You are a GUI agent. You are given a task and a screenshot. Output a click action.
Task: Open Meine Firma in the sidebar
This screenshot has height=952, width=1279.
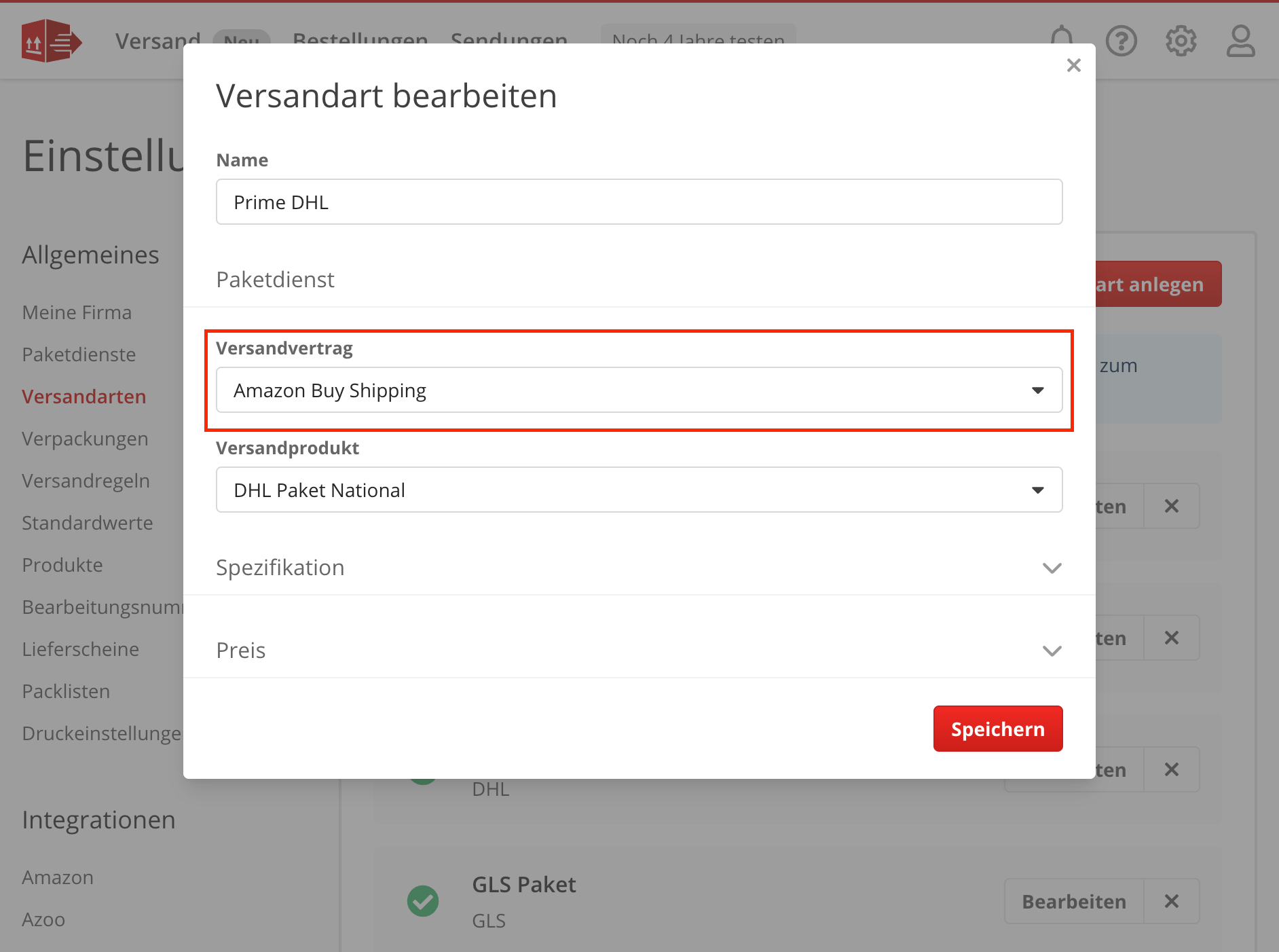[x=77, y=312]
